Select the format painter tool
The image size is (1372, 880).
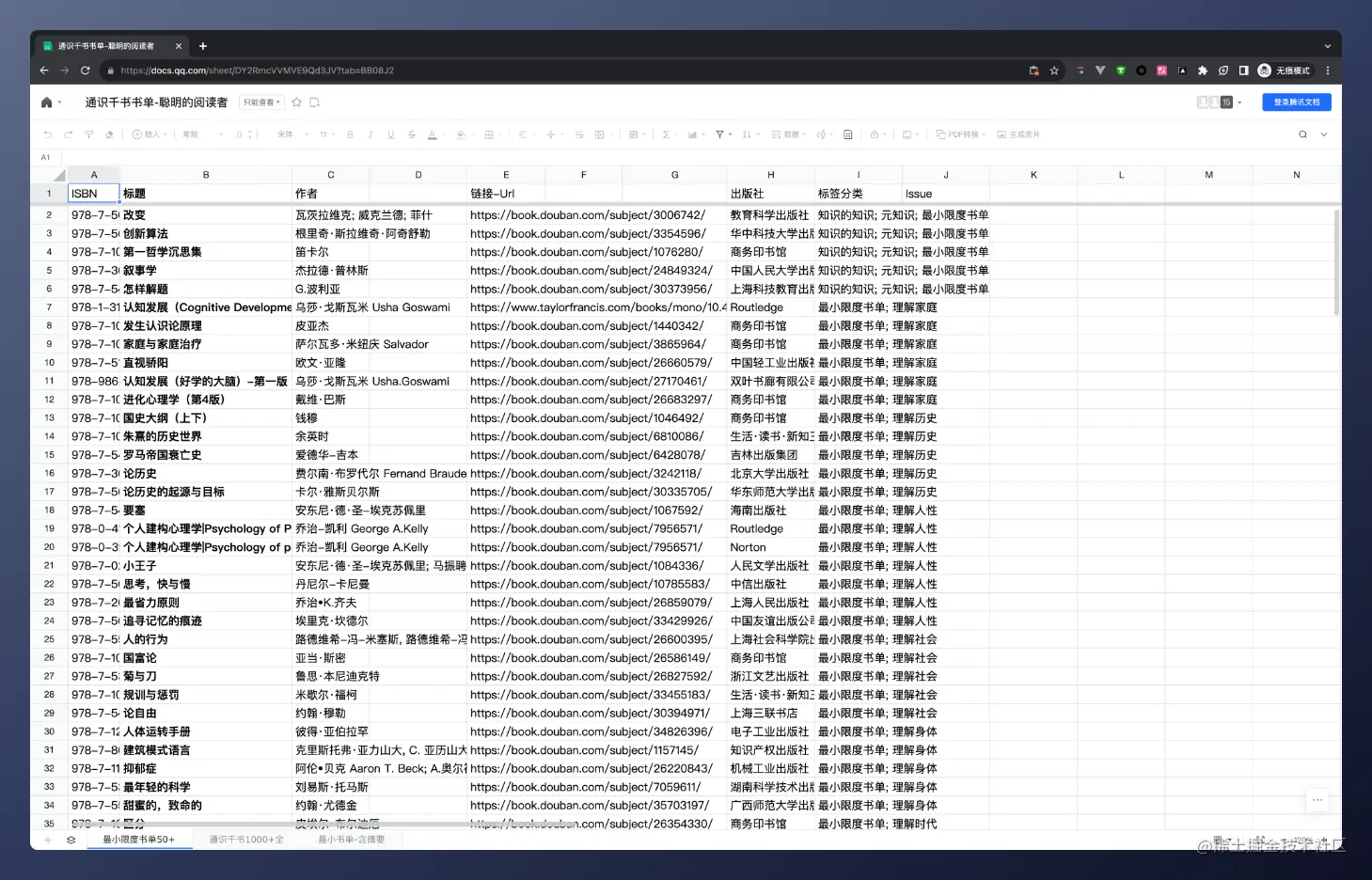89,134
